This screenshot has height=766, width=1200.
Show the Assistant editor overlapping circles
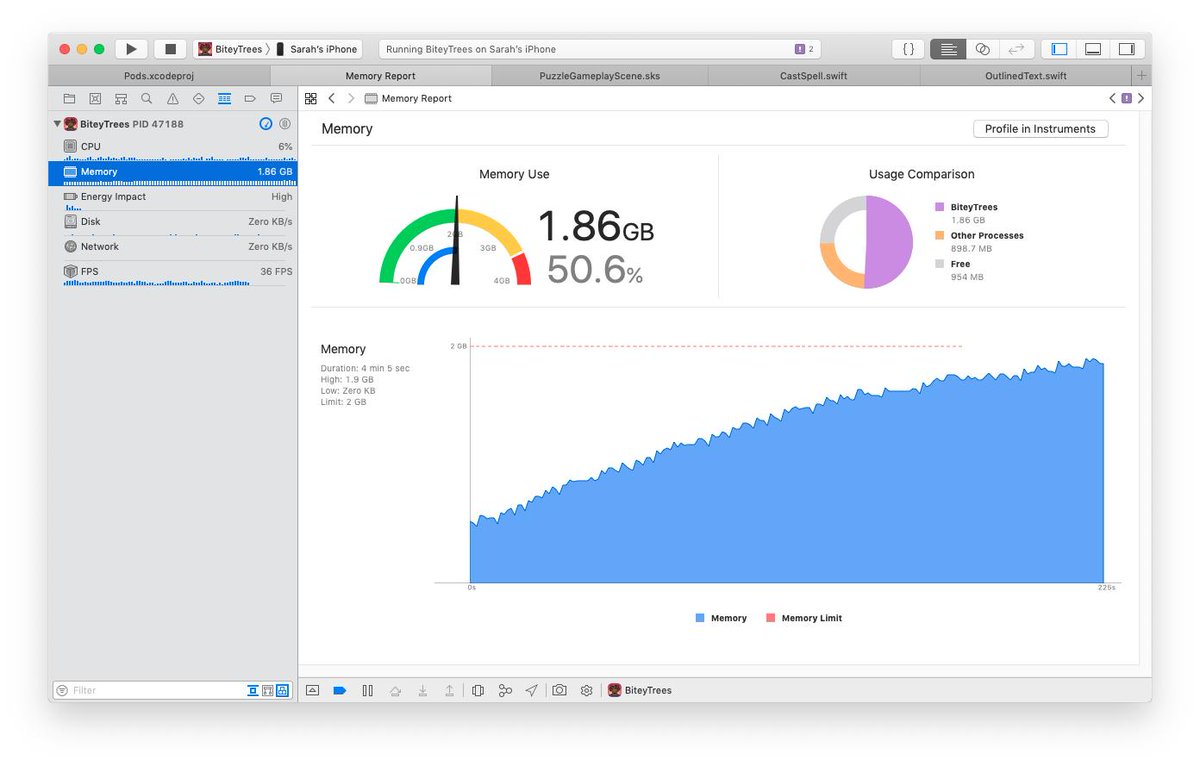pos(983,49)
